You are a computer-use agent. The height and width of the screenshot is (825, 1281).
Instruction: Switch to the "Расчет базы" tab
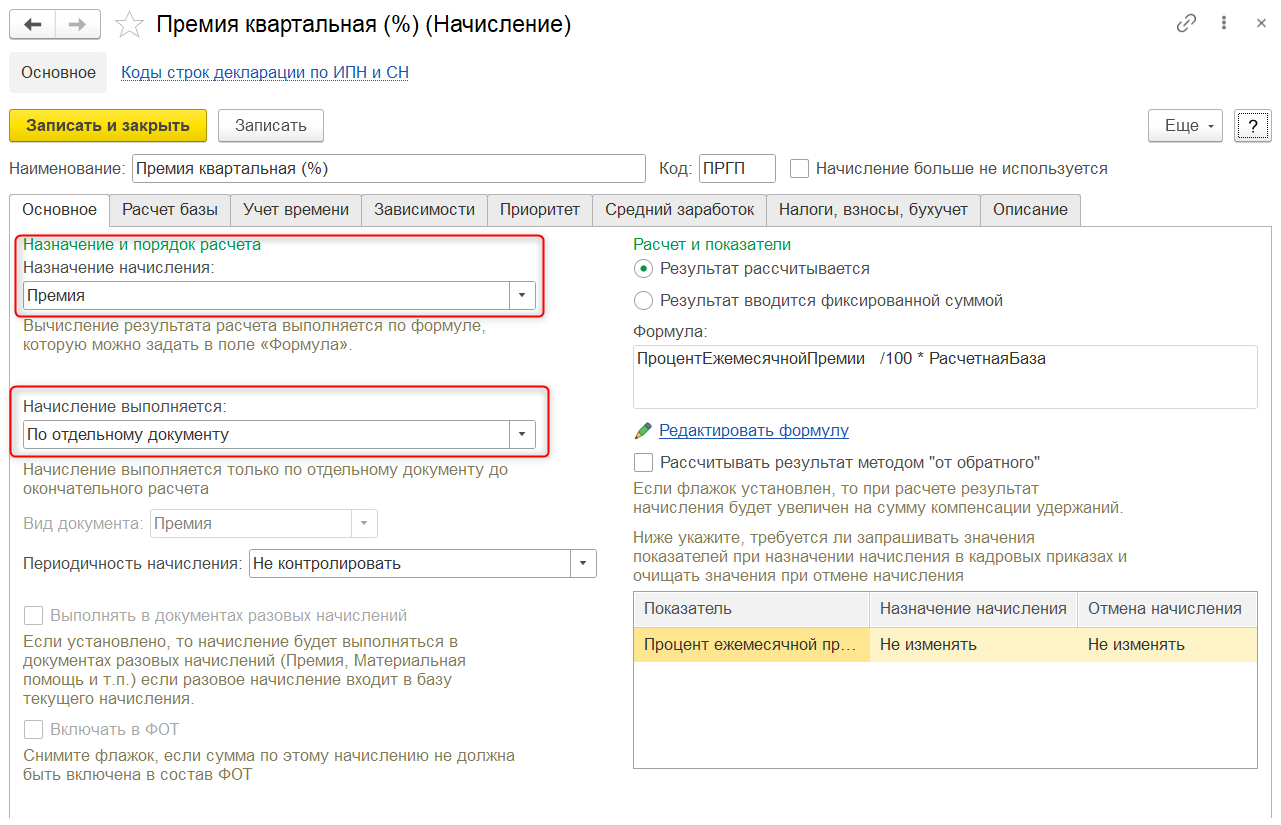[x=170, y=210]
